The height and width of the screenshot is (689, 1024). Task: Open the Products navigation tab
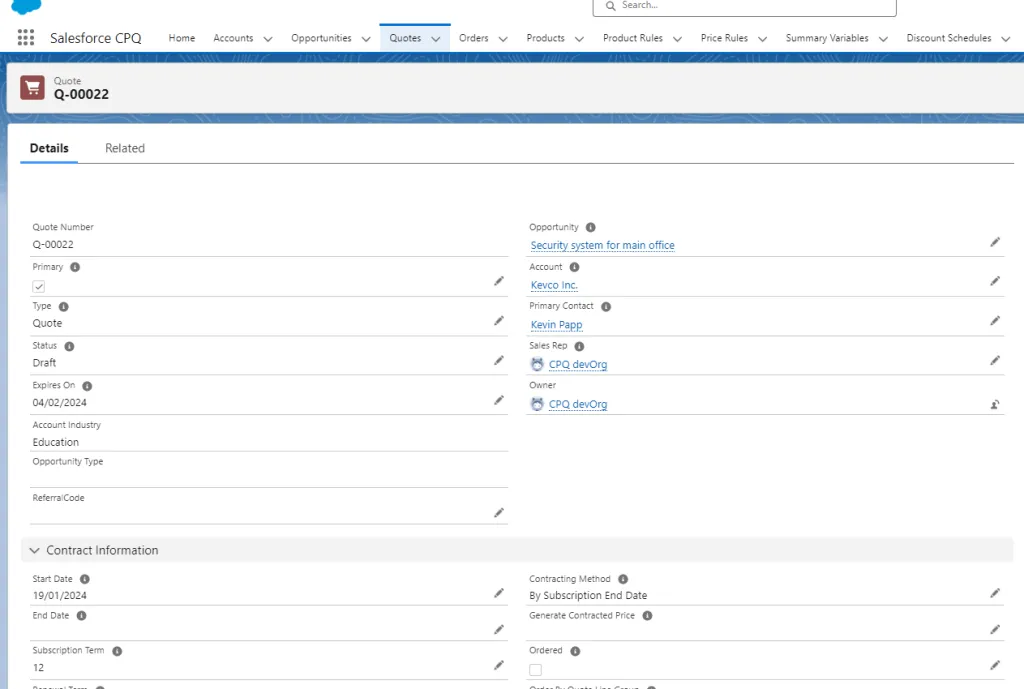tap(545, 38)
